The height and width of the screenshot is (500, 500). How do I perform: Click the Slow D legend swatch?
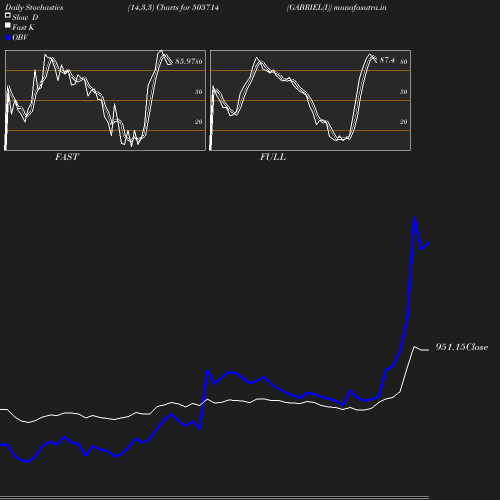click(x=8, y=15)
